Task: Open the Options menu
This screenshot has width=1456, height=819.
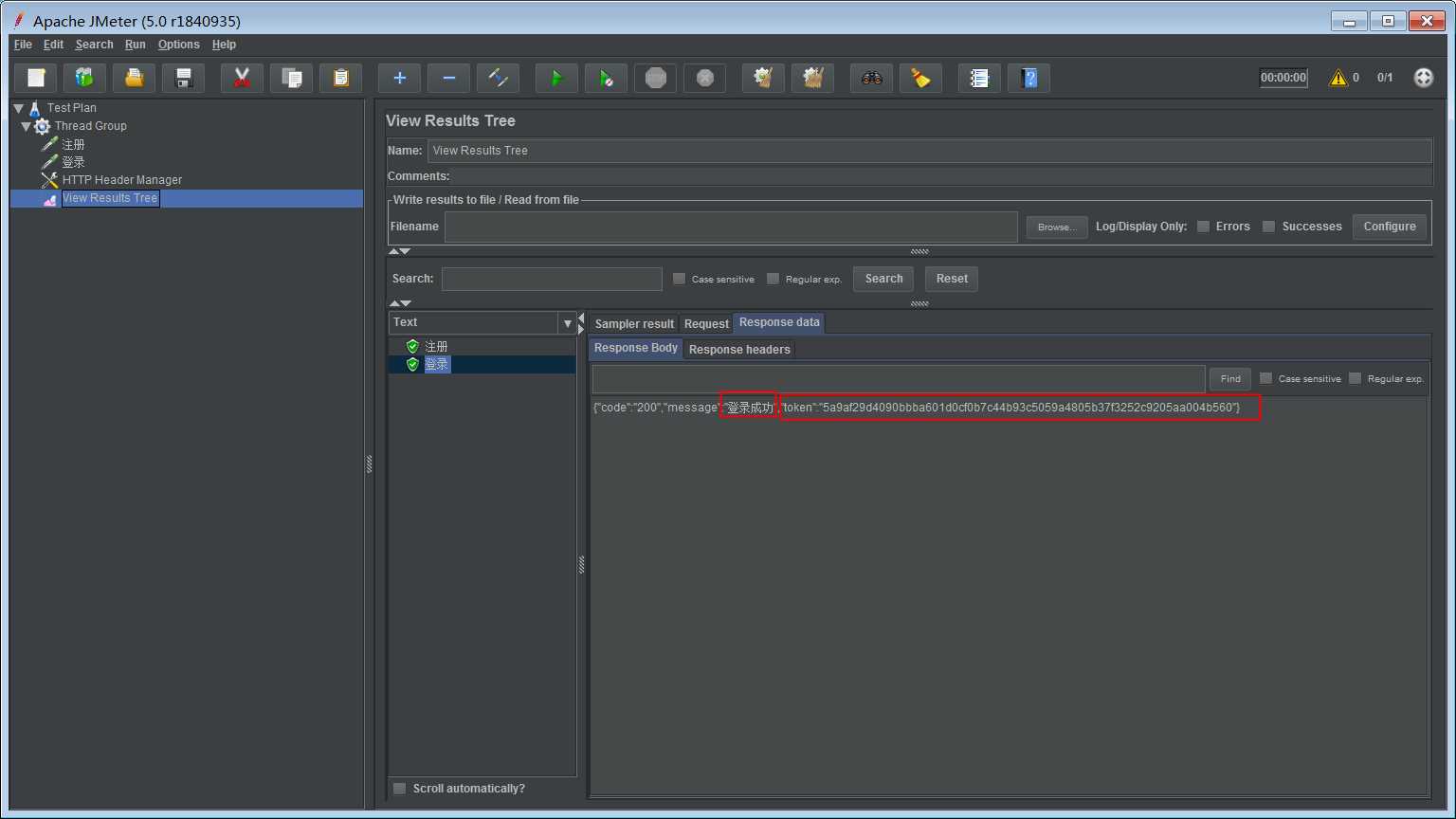Action: click(x=178, y=45)
